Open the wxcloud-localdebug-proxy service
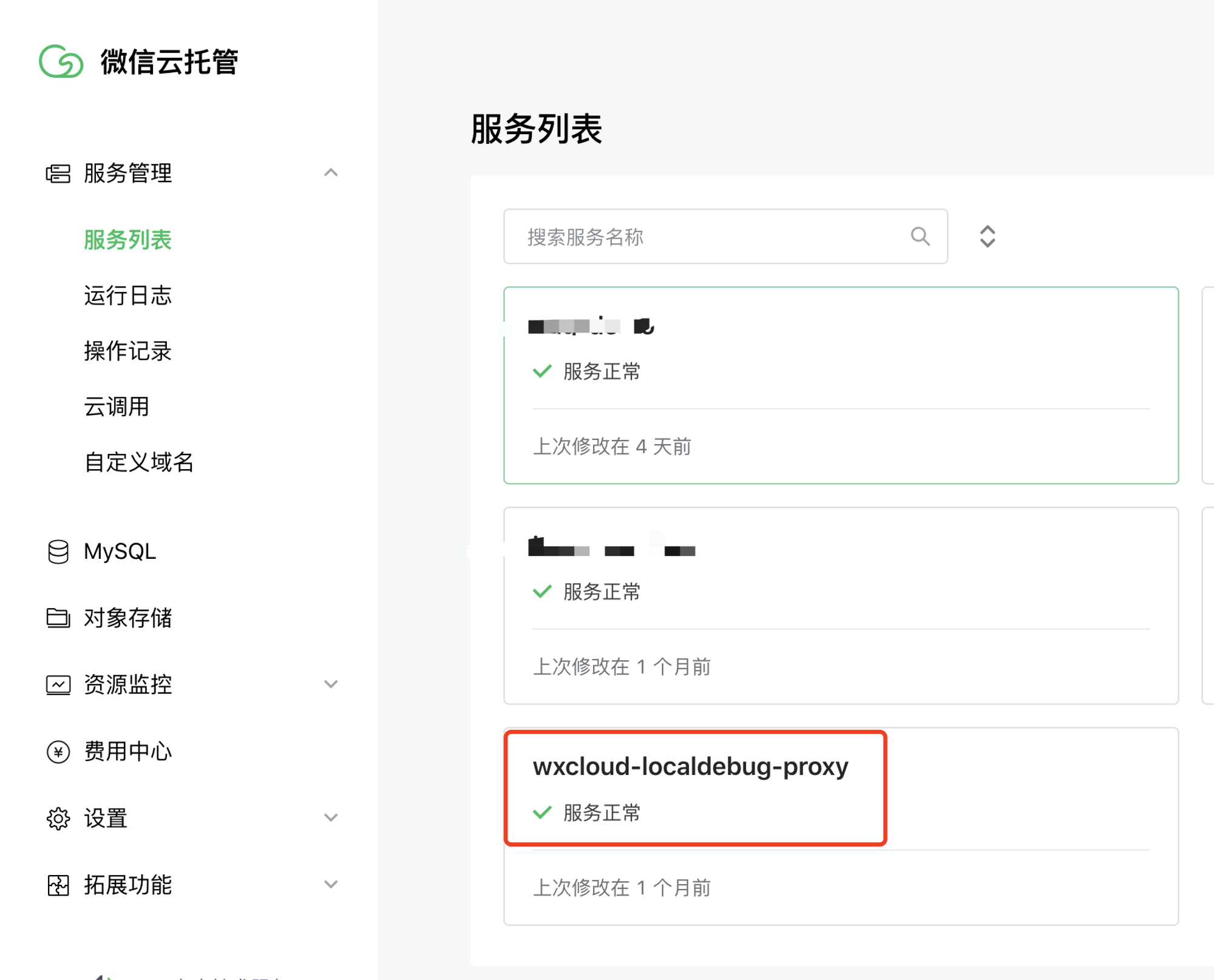The image size is (1214, 980). click(x=690, y=767)
